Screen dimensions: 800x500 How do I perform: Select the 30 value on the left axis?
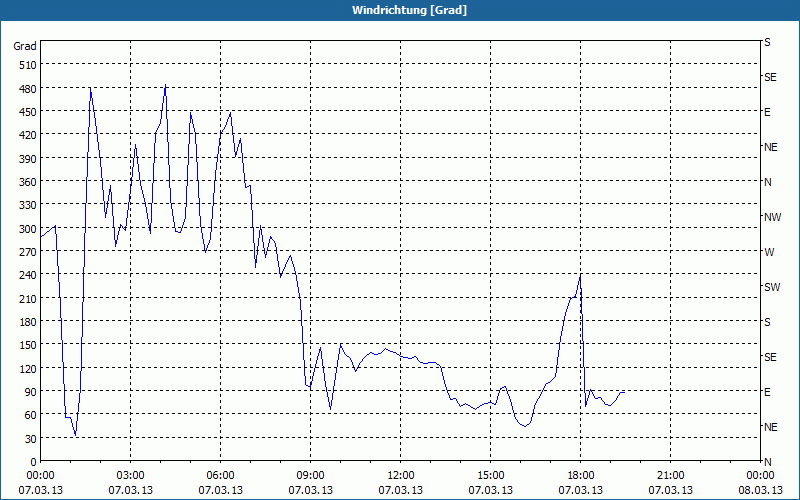31,439
